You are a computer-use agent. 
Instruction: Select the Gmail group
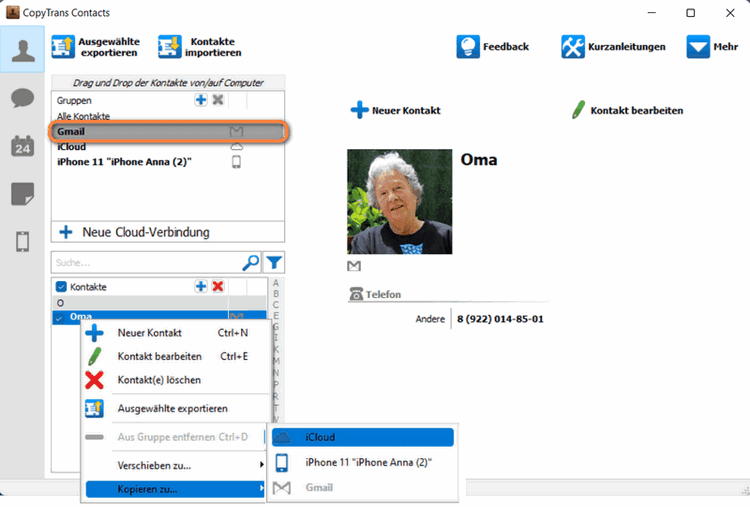click(168, 132)
